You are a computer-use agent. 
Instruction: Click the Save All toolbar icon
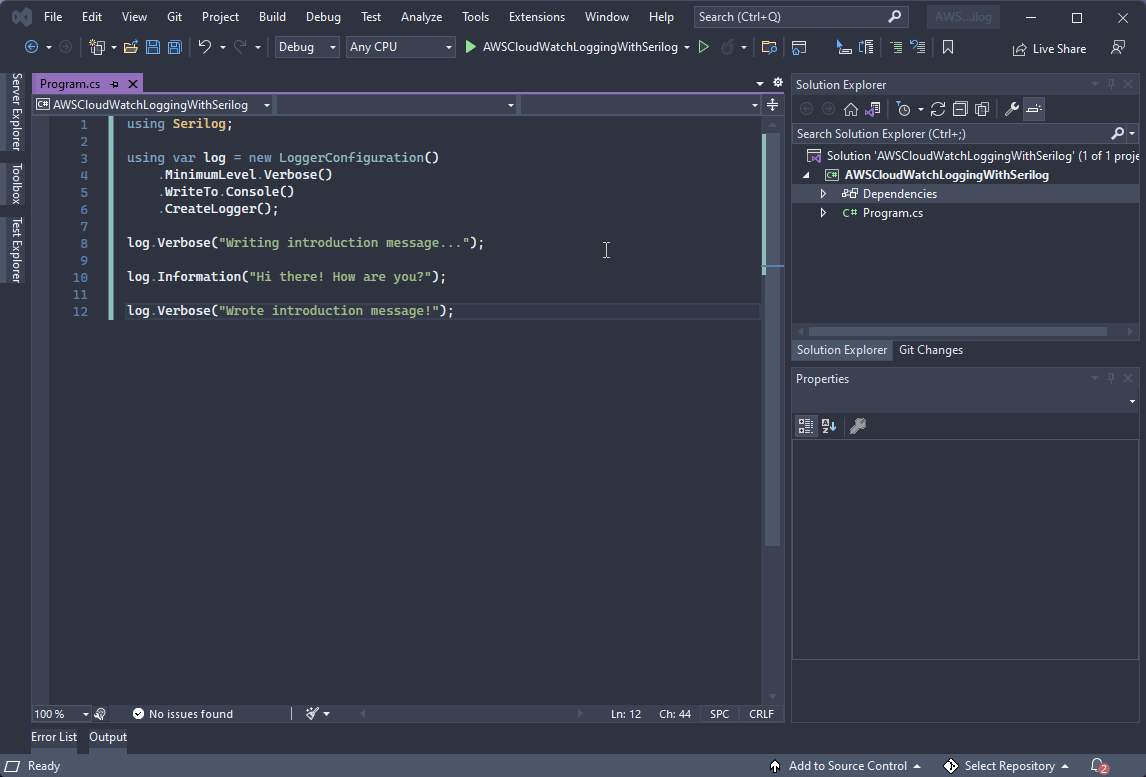tap(174, 47)
